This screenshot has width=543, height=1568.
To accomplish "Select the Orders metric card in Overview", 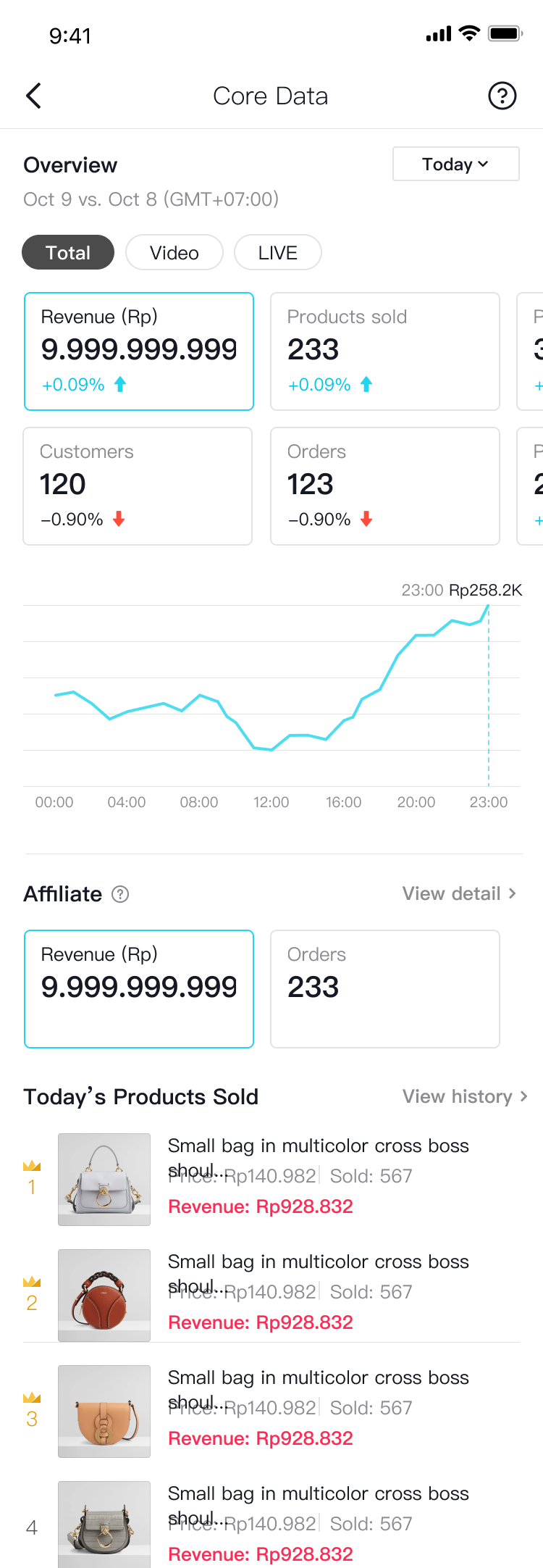I will pos(385,486).
